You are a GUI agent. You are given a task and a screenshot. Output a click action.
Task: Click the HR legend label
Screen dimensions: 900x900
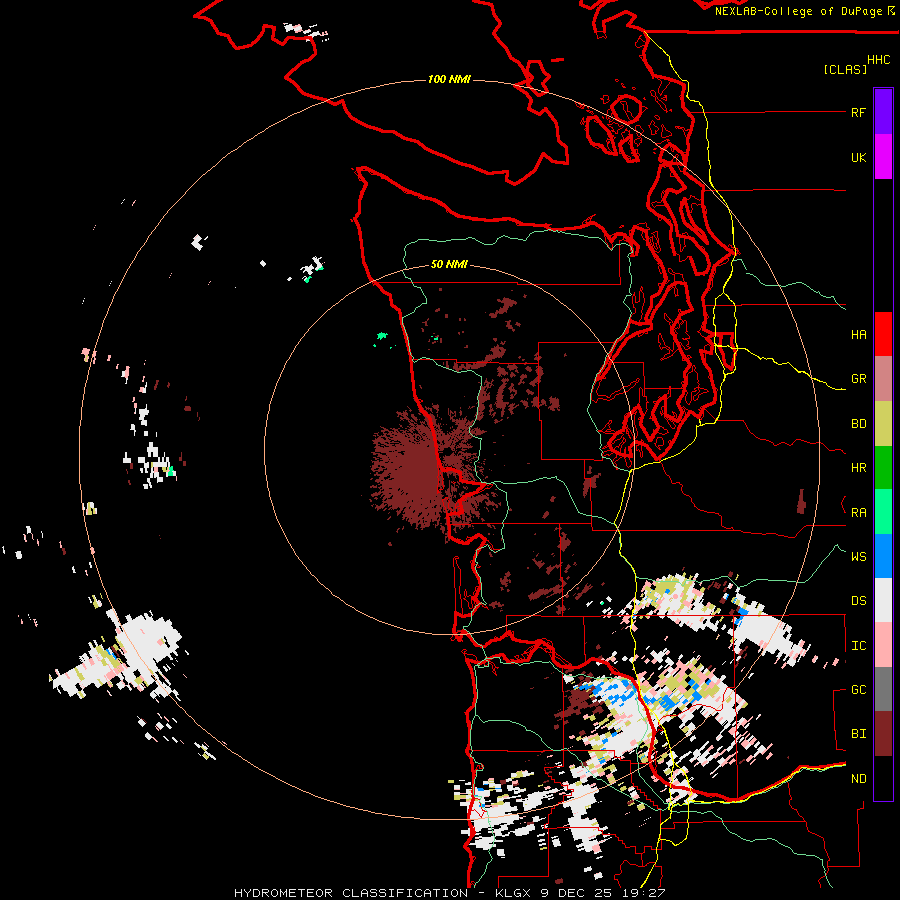(x=858, y=468)
